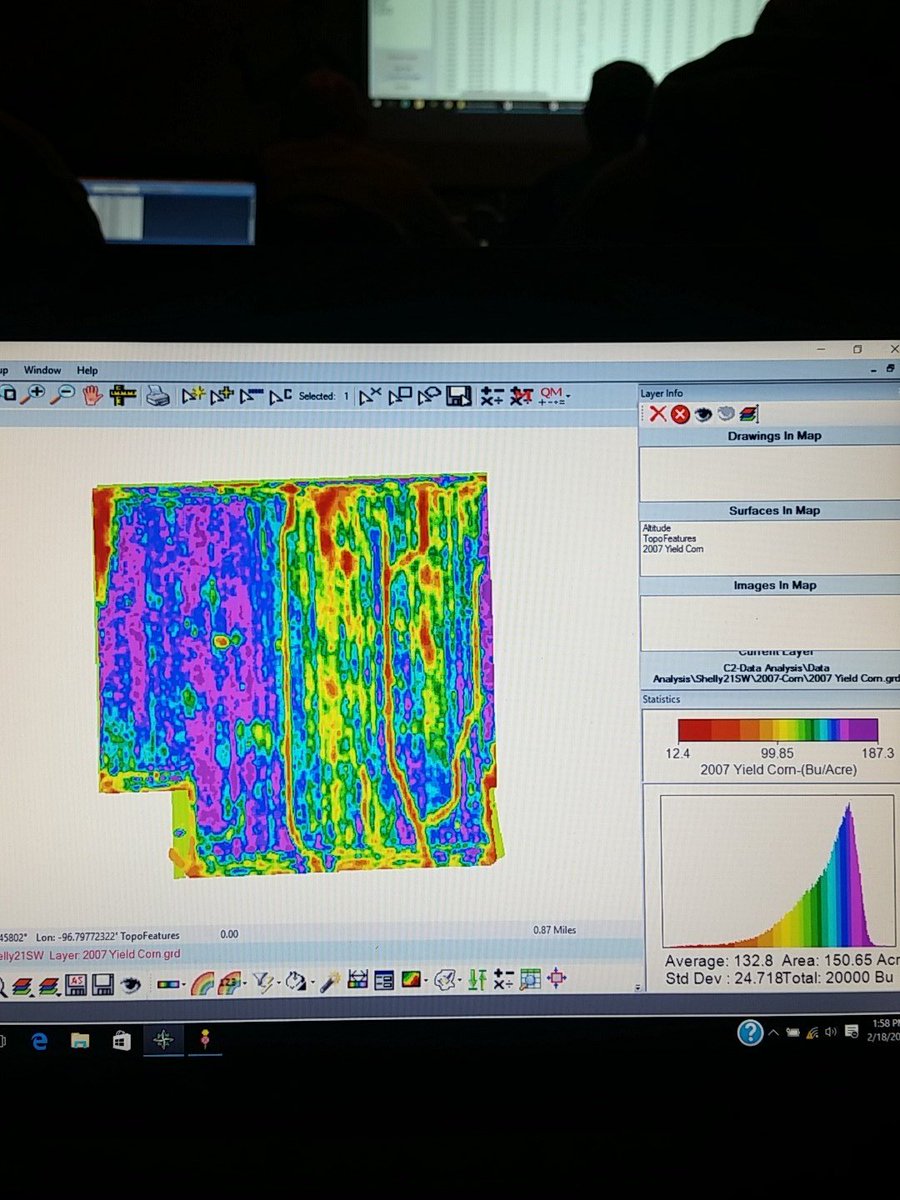Click the active mapping app taskbar icon
Viewport: 900px width, 1200px height.
click(164, 1040)
